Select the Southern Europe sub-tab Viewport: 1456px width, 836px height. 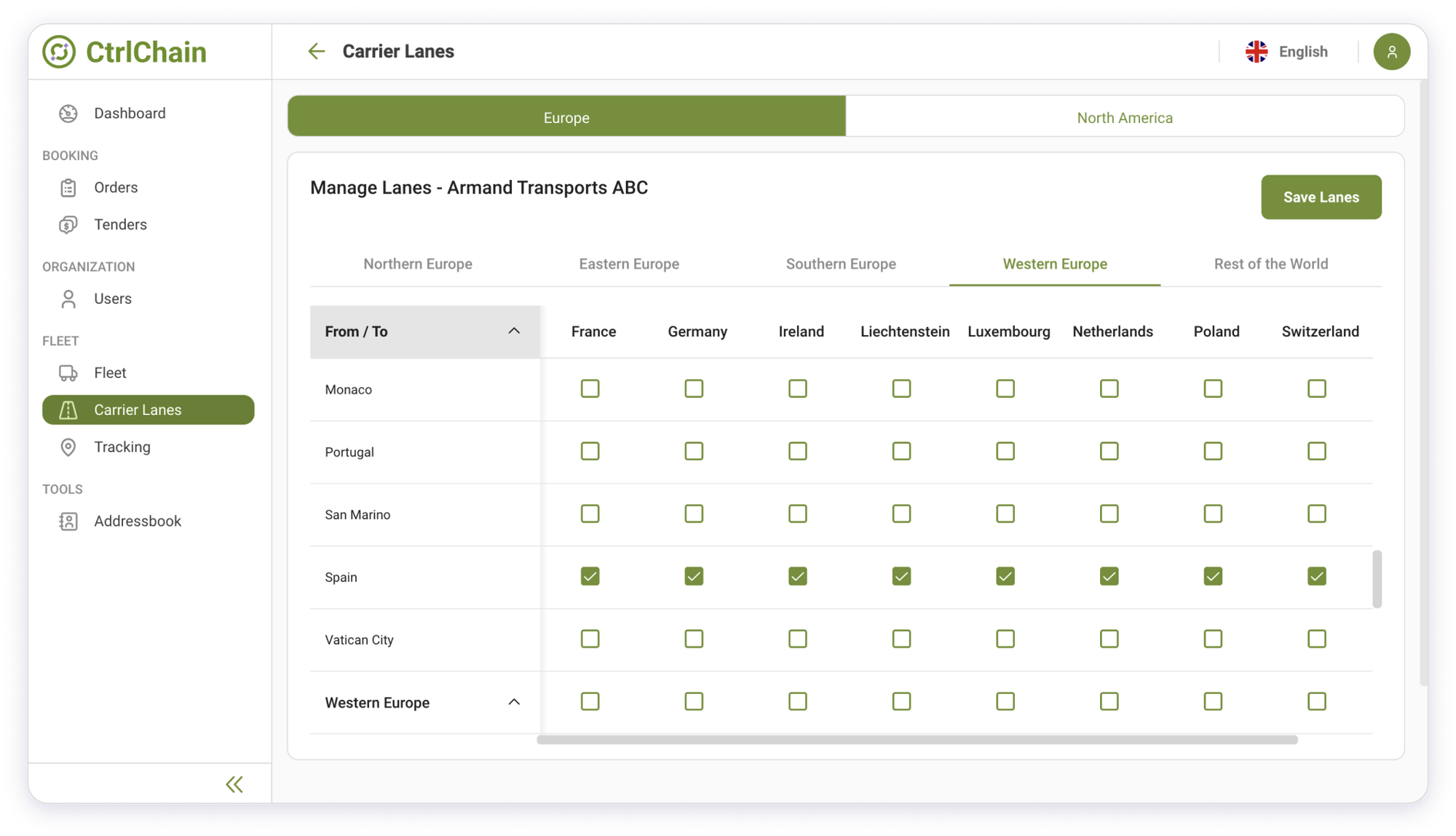click(840, 264)
